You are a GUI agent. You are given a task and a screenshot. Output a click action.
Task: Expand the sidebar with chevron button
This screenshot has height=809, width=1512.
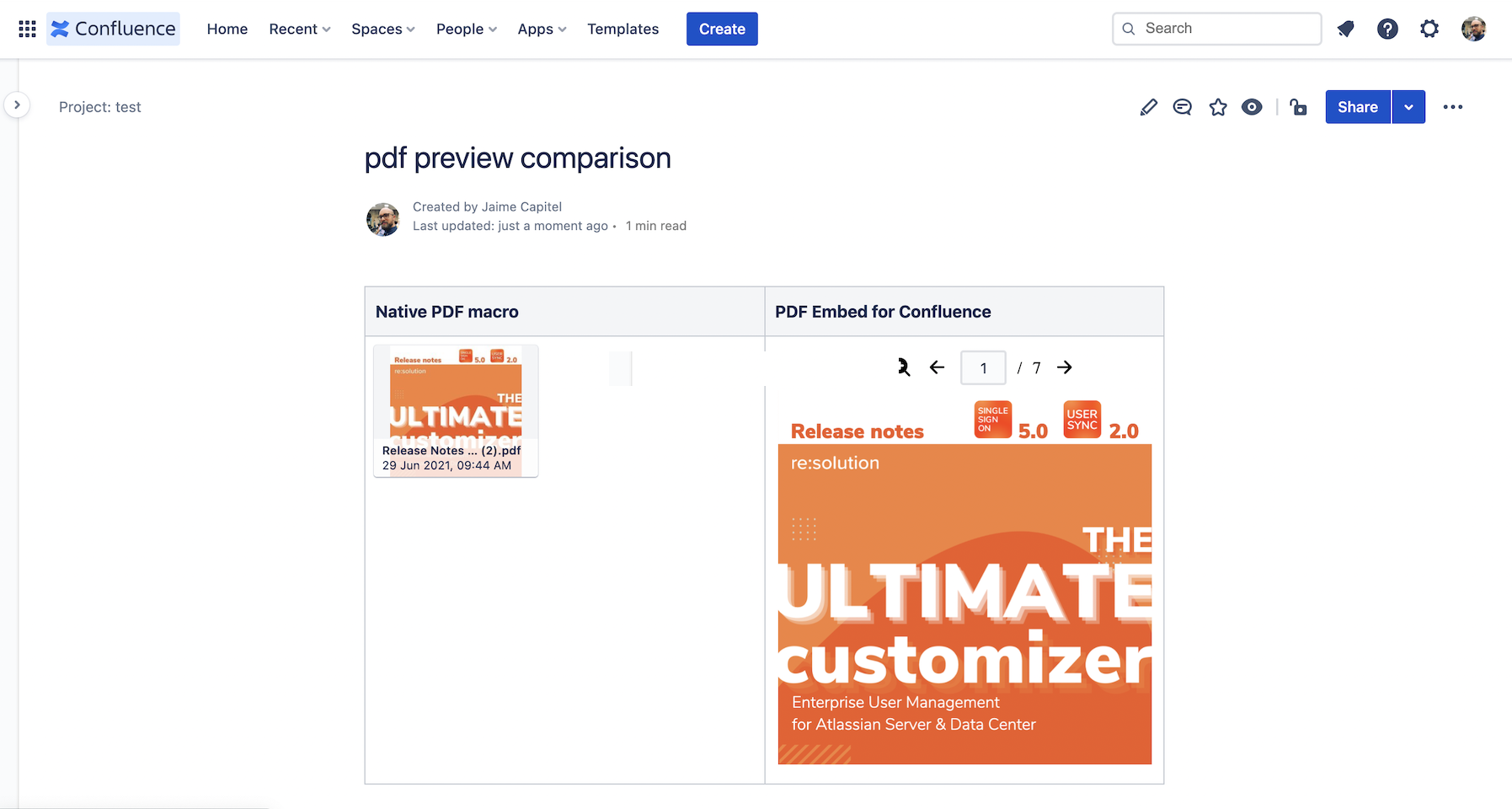coord(17,105)
